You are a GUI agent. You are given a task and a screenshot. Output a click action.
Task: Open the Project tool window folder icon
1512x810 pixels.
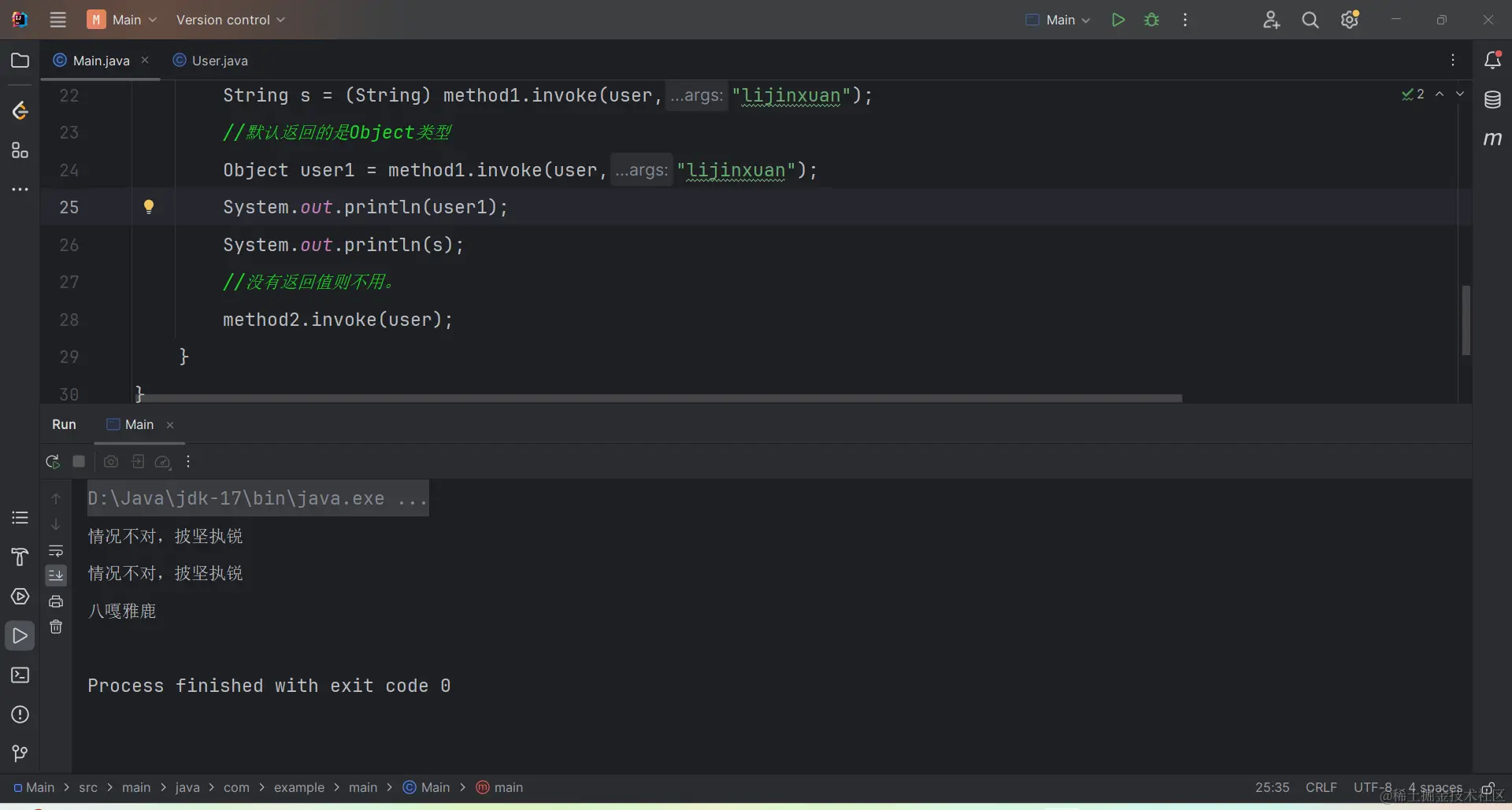point(20,61)
